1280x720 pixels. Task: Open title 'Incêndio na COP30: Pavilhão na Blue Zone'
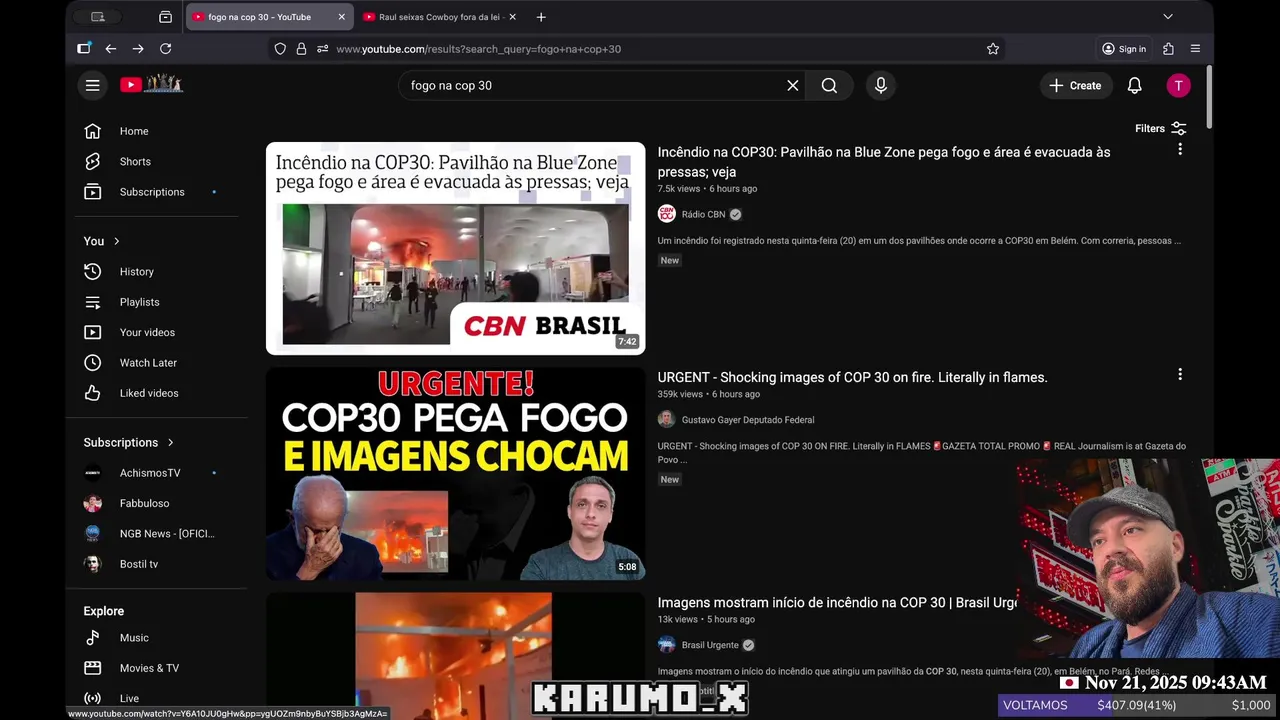(x=884, y=162)
